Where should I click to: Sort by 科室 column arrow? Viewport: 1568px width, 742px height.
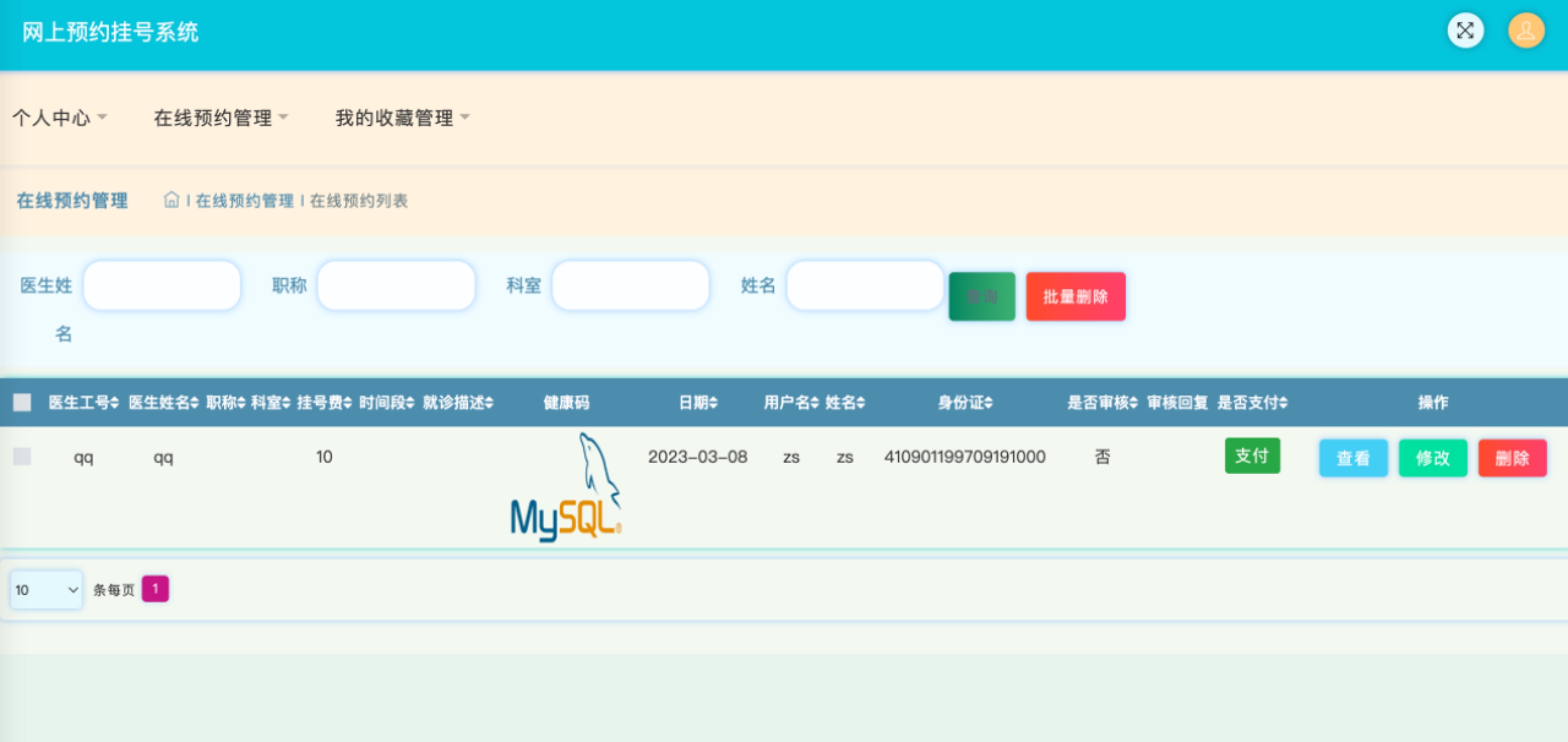pyautogui.click(x=286, y=403)
